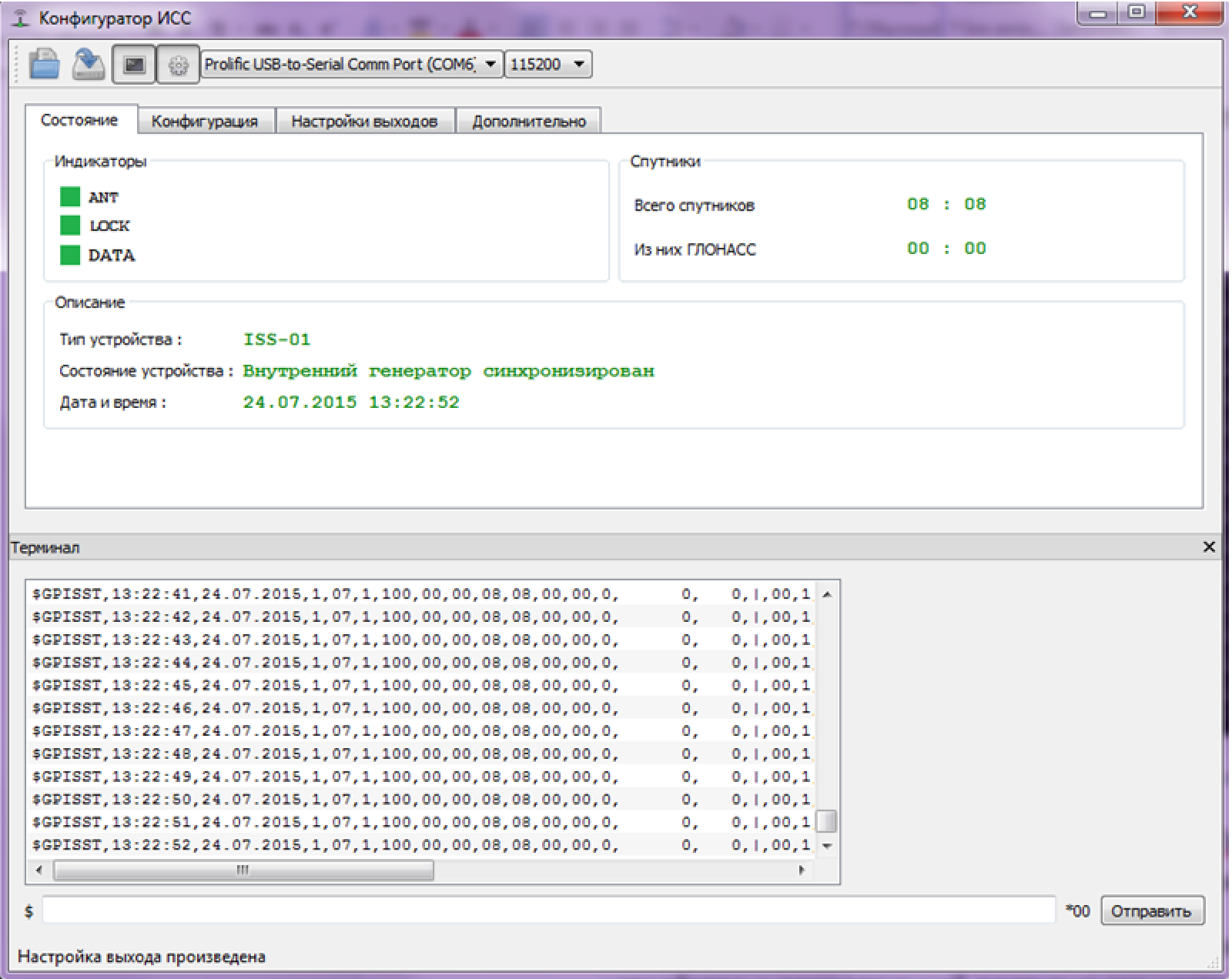Click the save-to-device toolbar icon

[x=89, y=64]
